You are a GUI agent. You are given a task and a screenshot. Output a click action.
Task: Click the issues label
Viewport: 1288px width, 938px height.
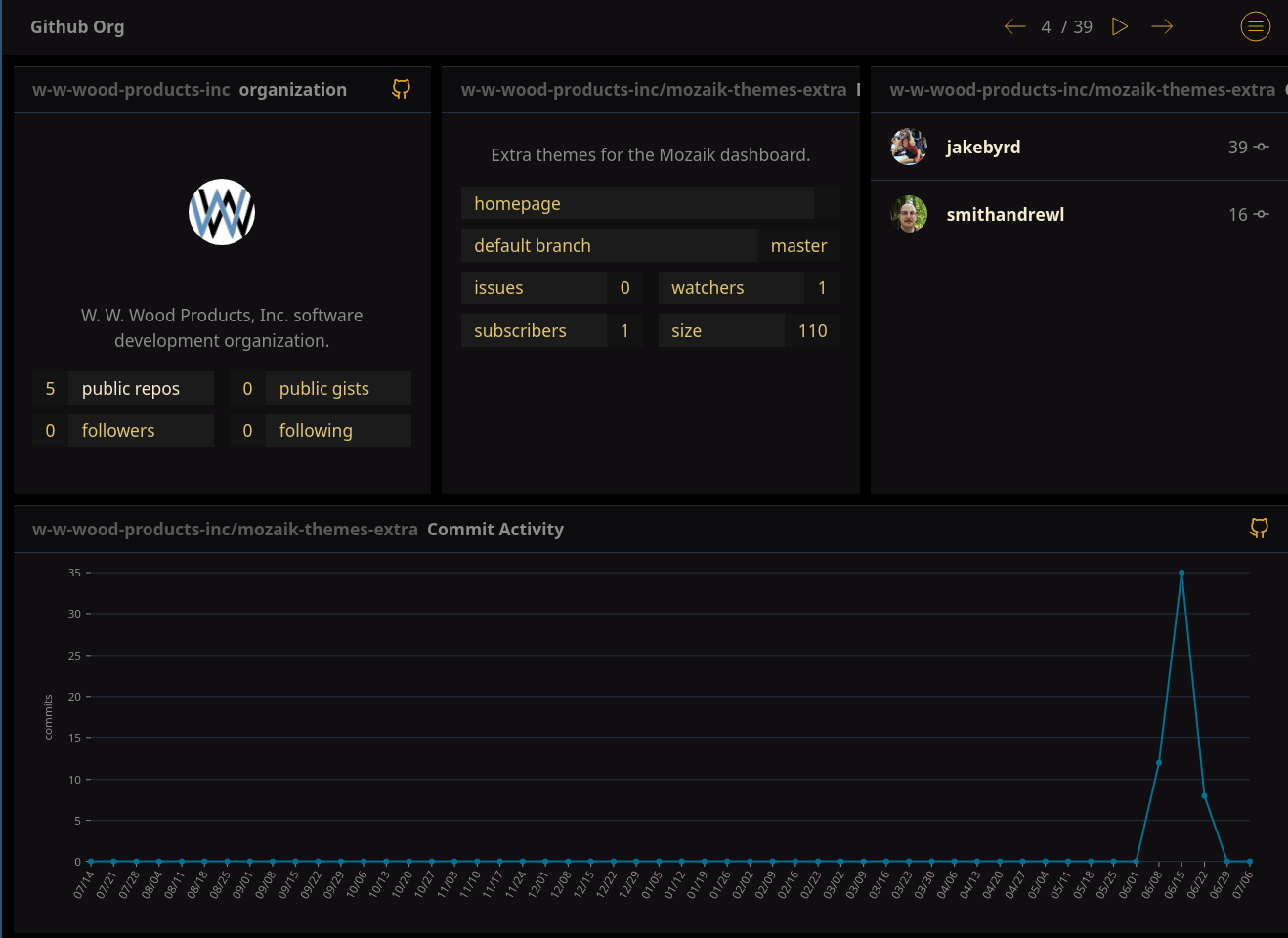pos(498,287)
